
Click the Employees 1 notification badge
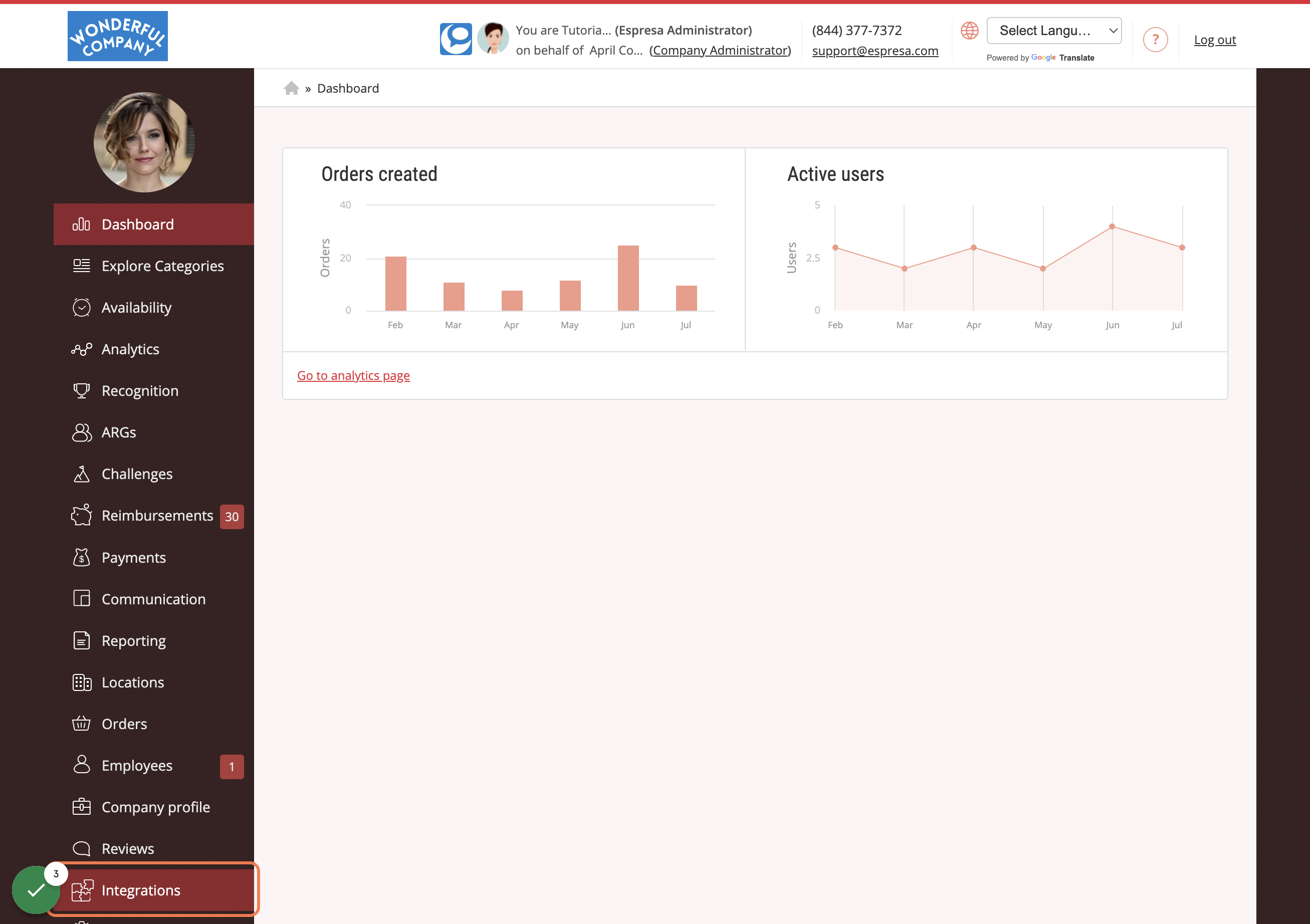pyautogui.click(x=232, y=766)
